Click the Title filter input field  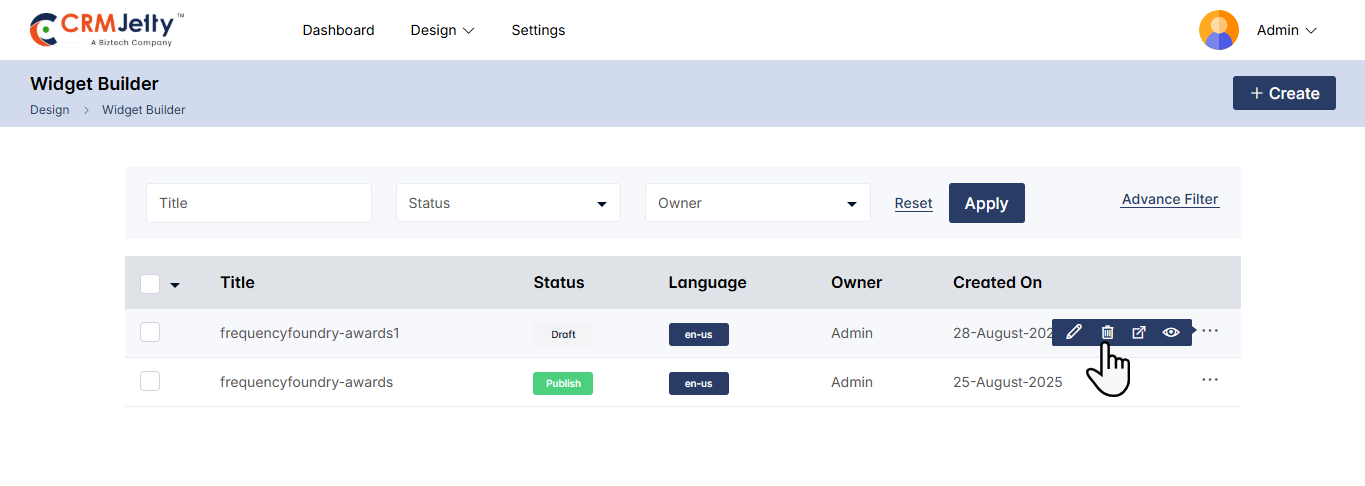[259, 203]
